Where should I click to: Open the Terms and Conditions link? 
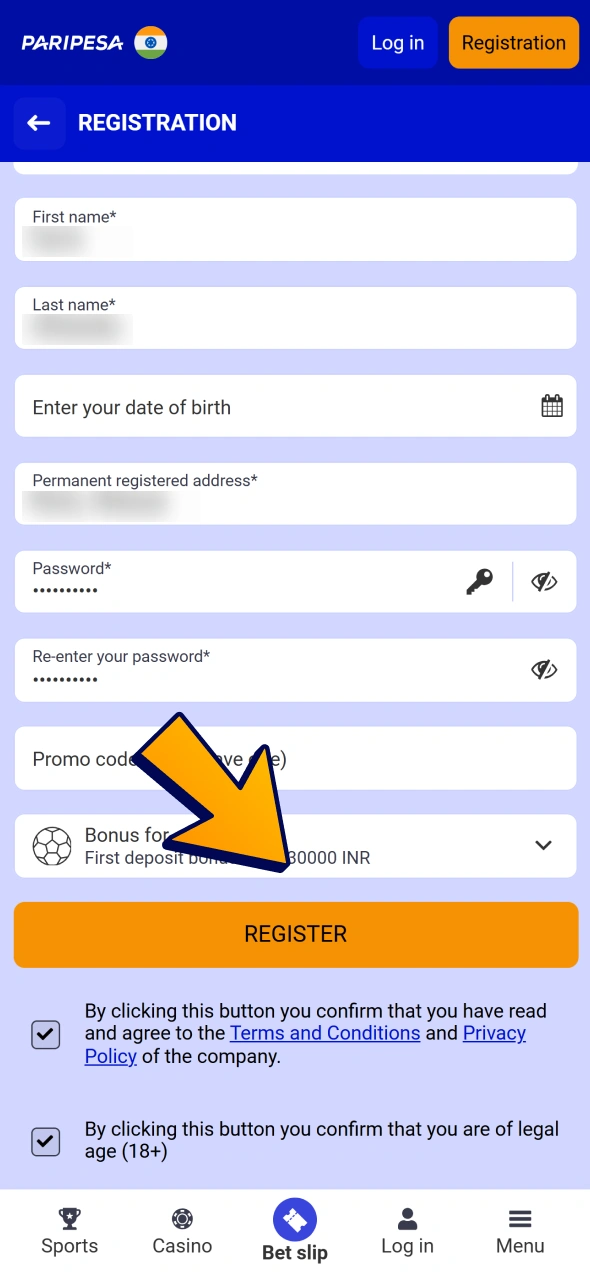click(324, 1033)
